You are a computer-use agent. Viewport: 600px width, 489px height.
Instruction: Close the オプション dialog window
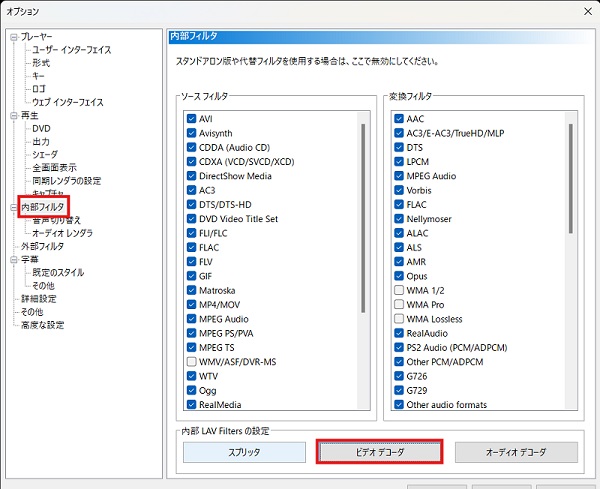(582, 12)
